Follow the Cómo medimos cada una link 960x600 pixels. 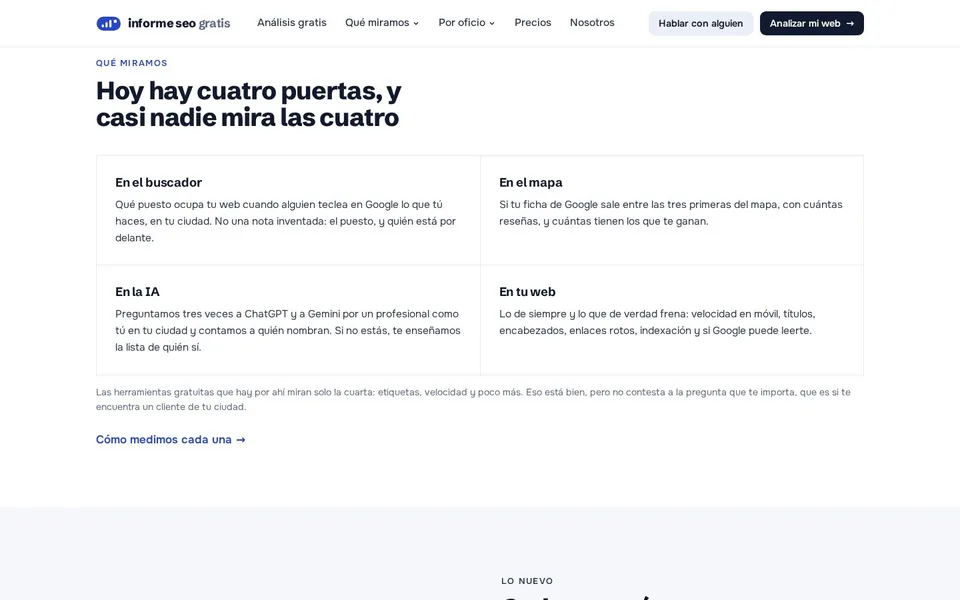[171, 440]
